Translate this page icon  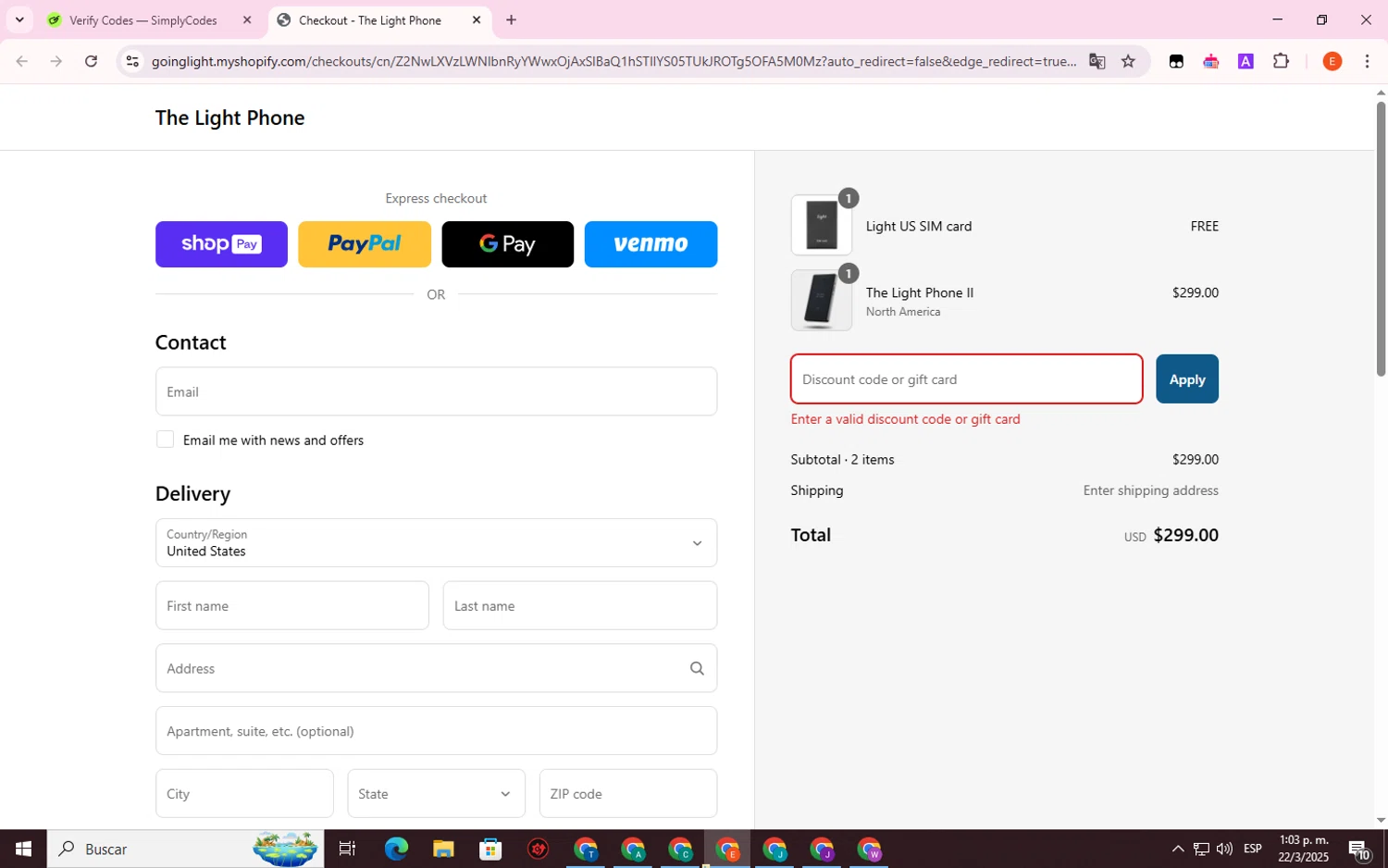tap(1097, 61)
